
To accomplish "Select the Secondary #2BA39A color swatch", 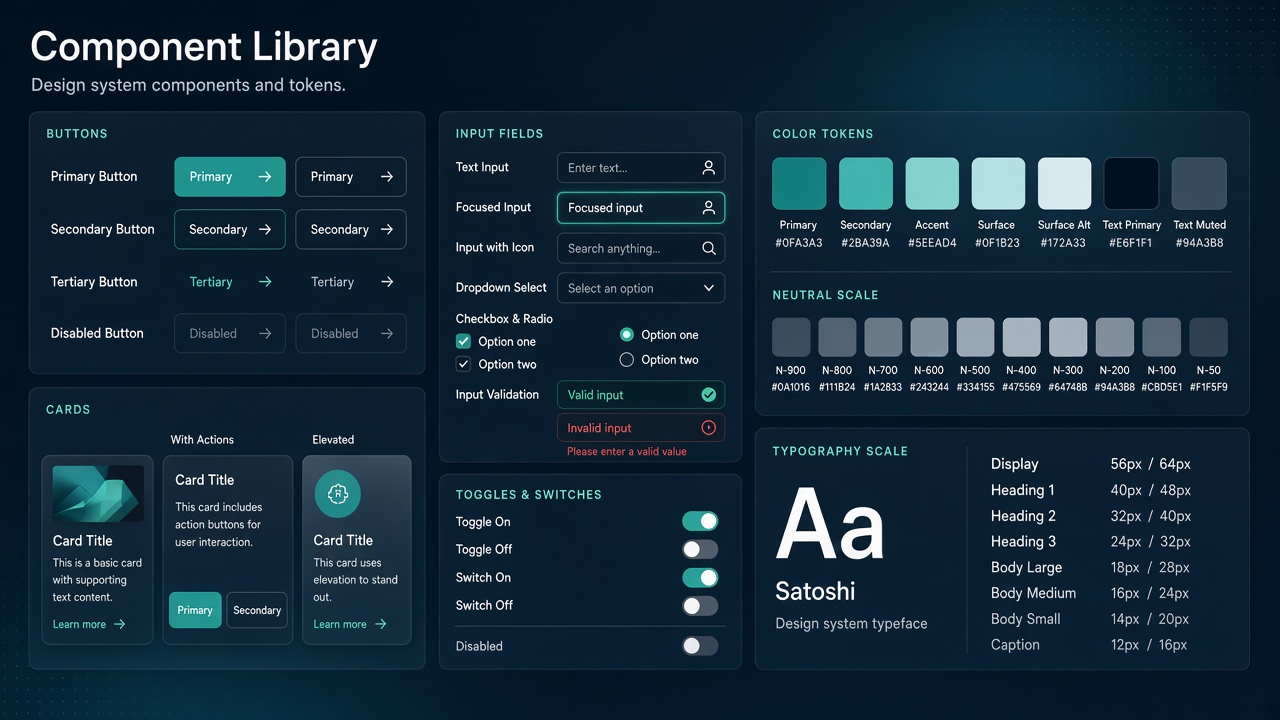I will [865, 184].
